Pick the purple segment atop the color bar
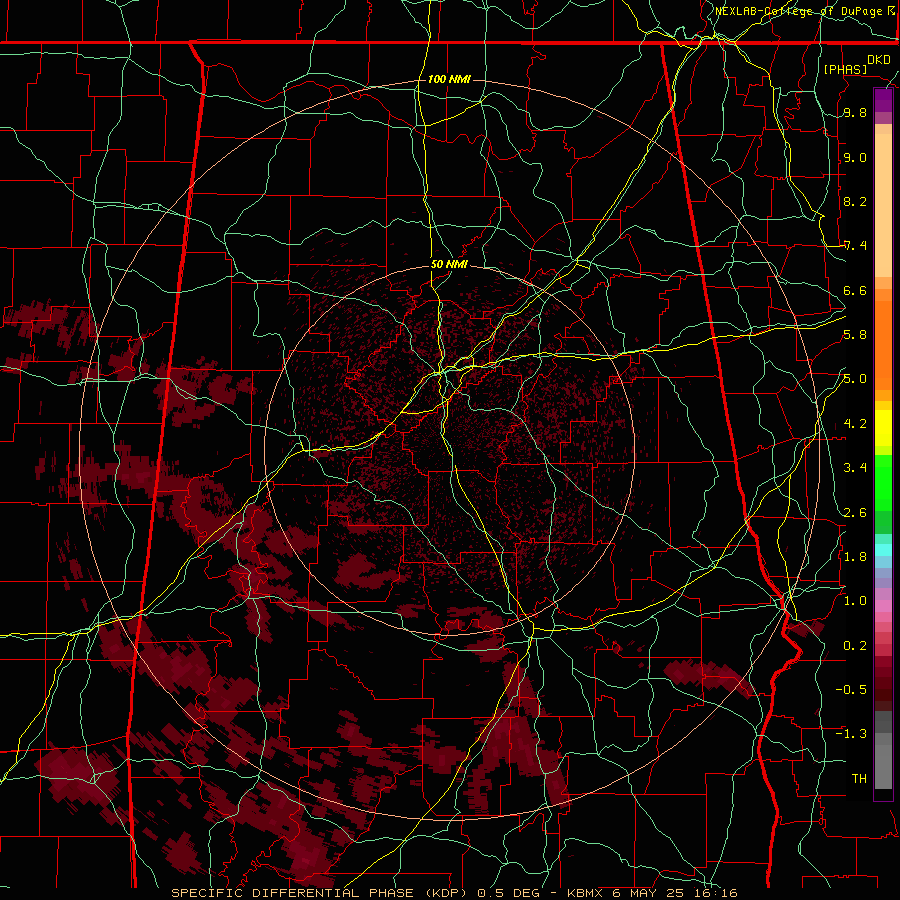Image resolution: width=900 pixels, height=900 pixels. click(x=883, y=100)
